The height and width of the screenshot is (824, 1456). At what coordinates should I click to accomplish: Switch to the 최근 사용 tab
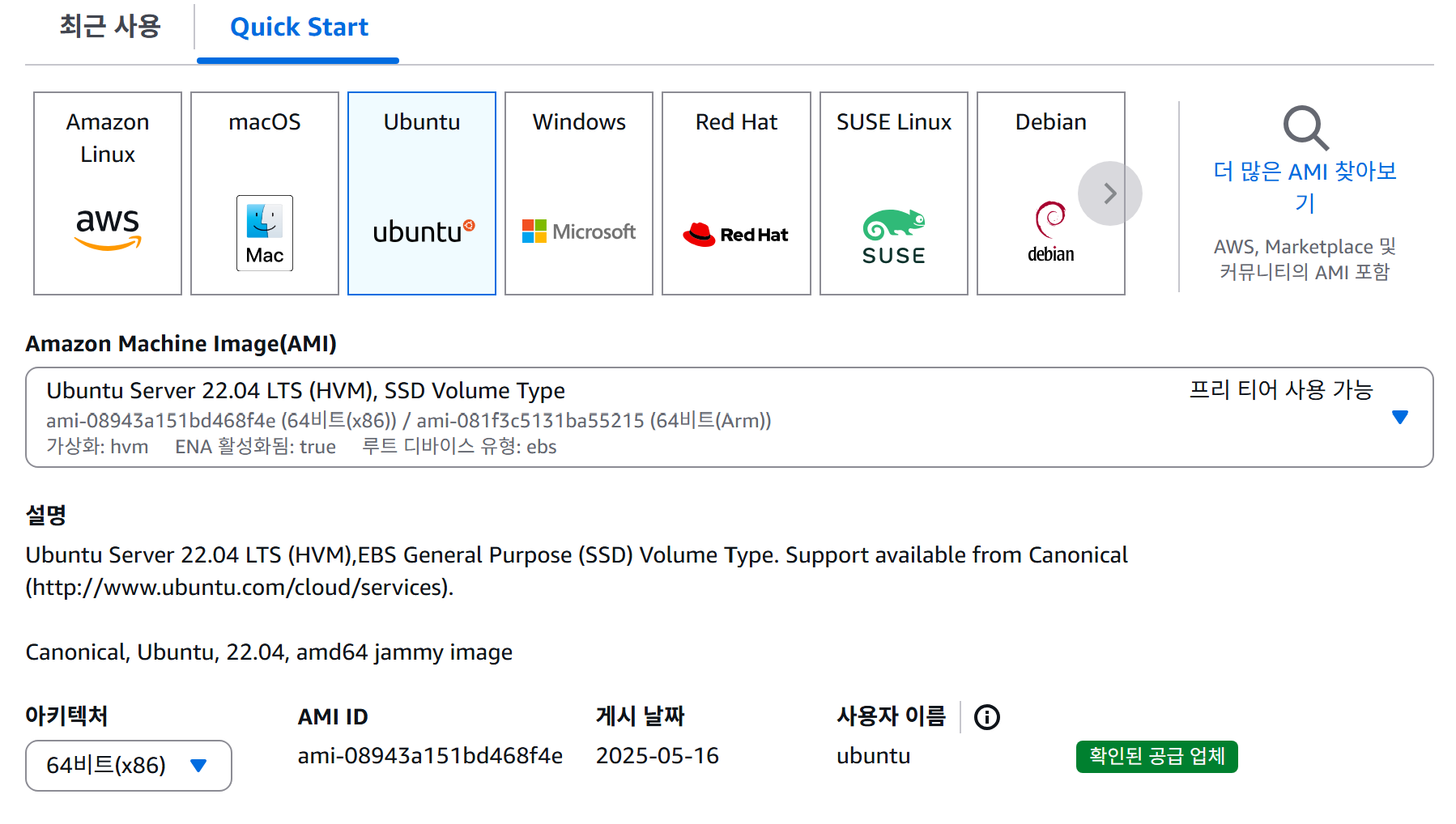point(110,27)
